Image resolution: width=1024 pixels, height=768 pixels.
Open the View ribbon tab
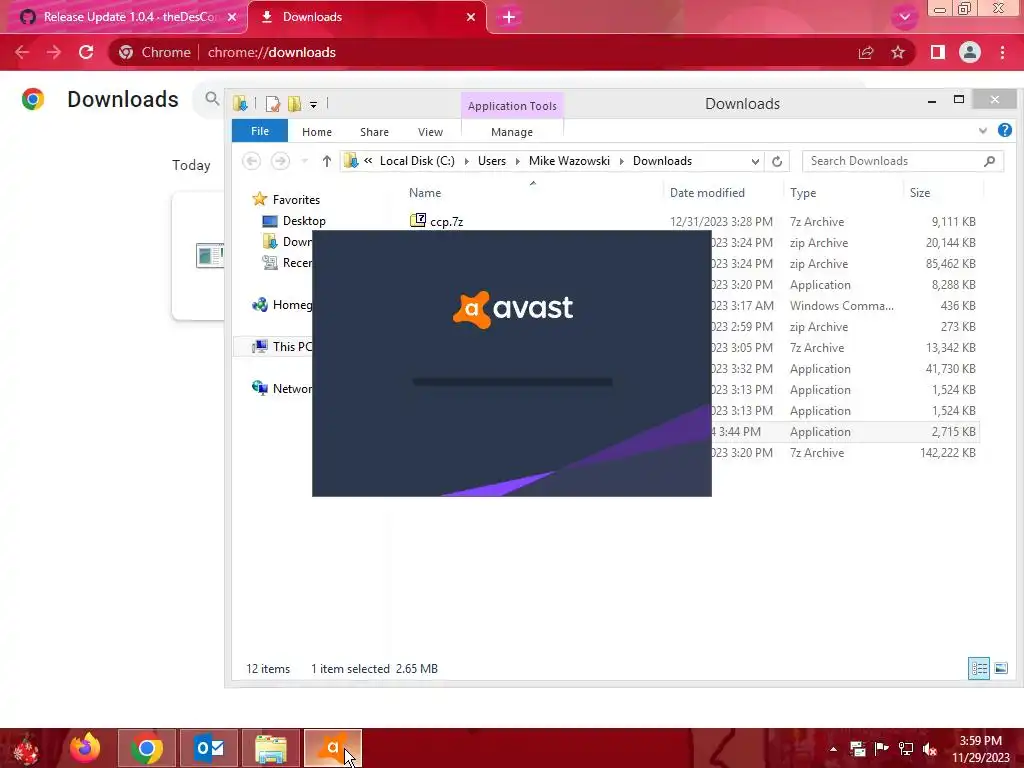pos(430,132)
